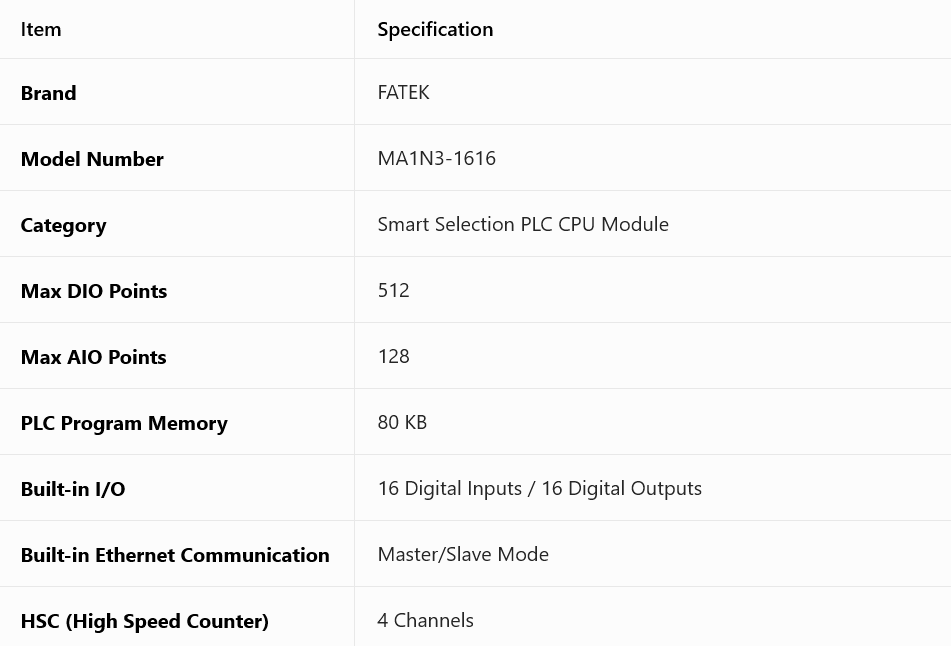Select the HSC (High Speed Counter) label
951x646 pixels.
pos(144,621)
